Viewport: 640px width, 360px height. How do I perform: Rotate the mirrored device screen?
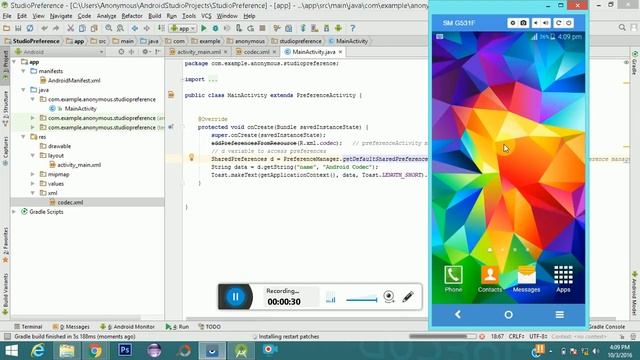click(558, 23)
